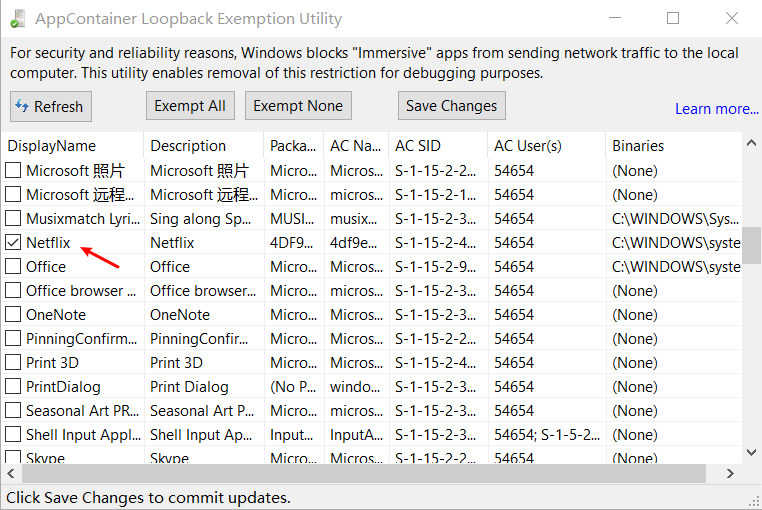
Task: Click the vertical scrollbar up arrow
Action: pos(751,143)
